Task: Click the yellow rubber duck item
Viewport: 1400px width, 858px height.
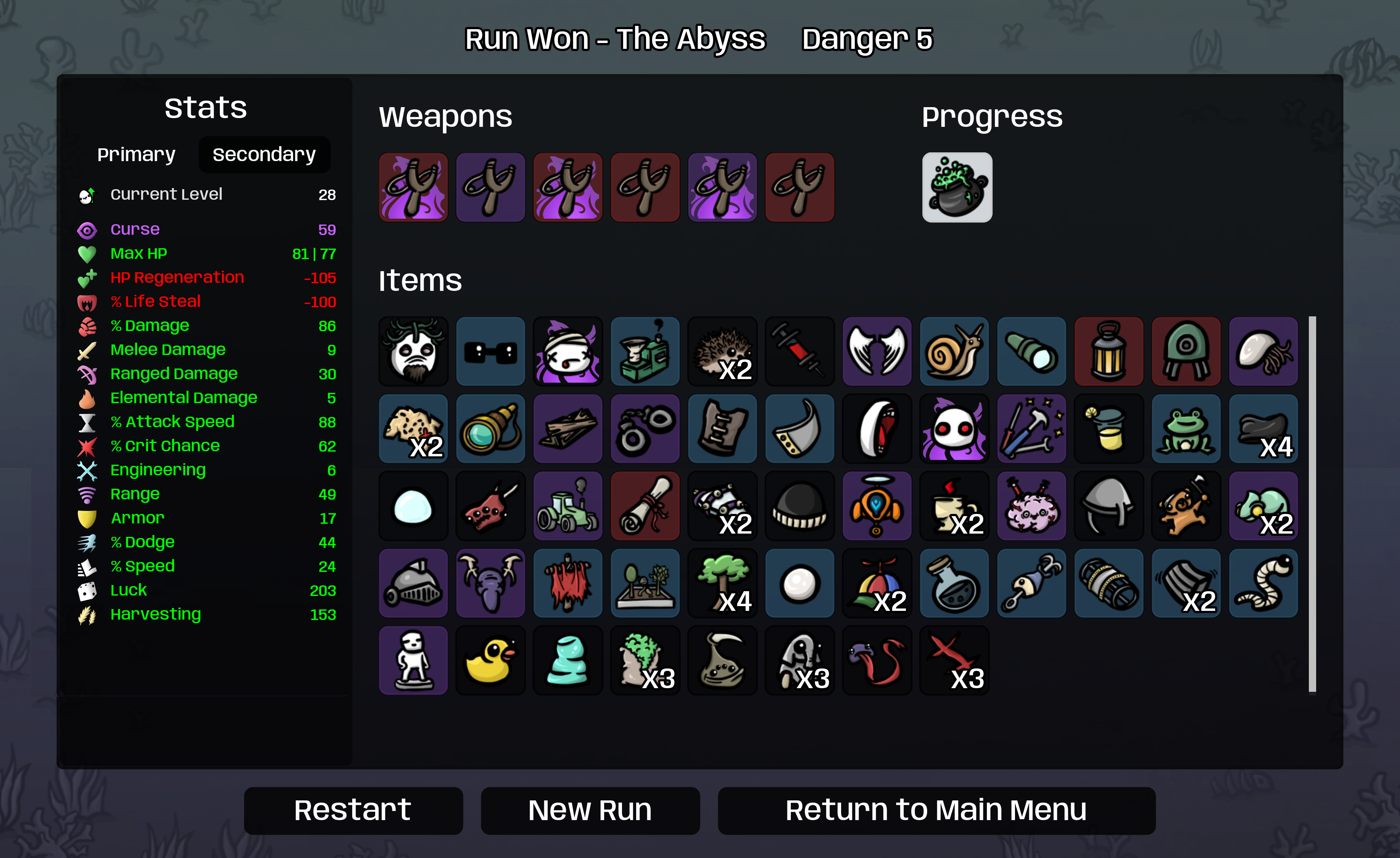Action: (490, 660)
